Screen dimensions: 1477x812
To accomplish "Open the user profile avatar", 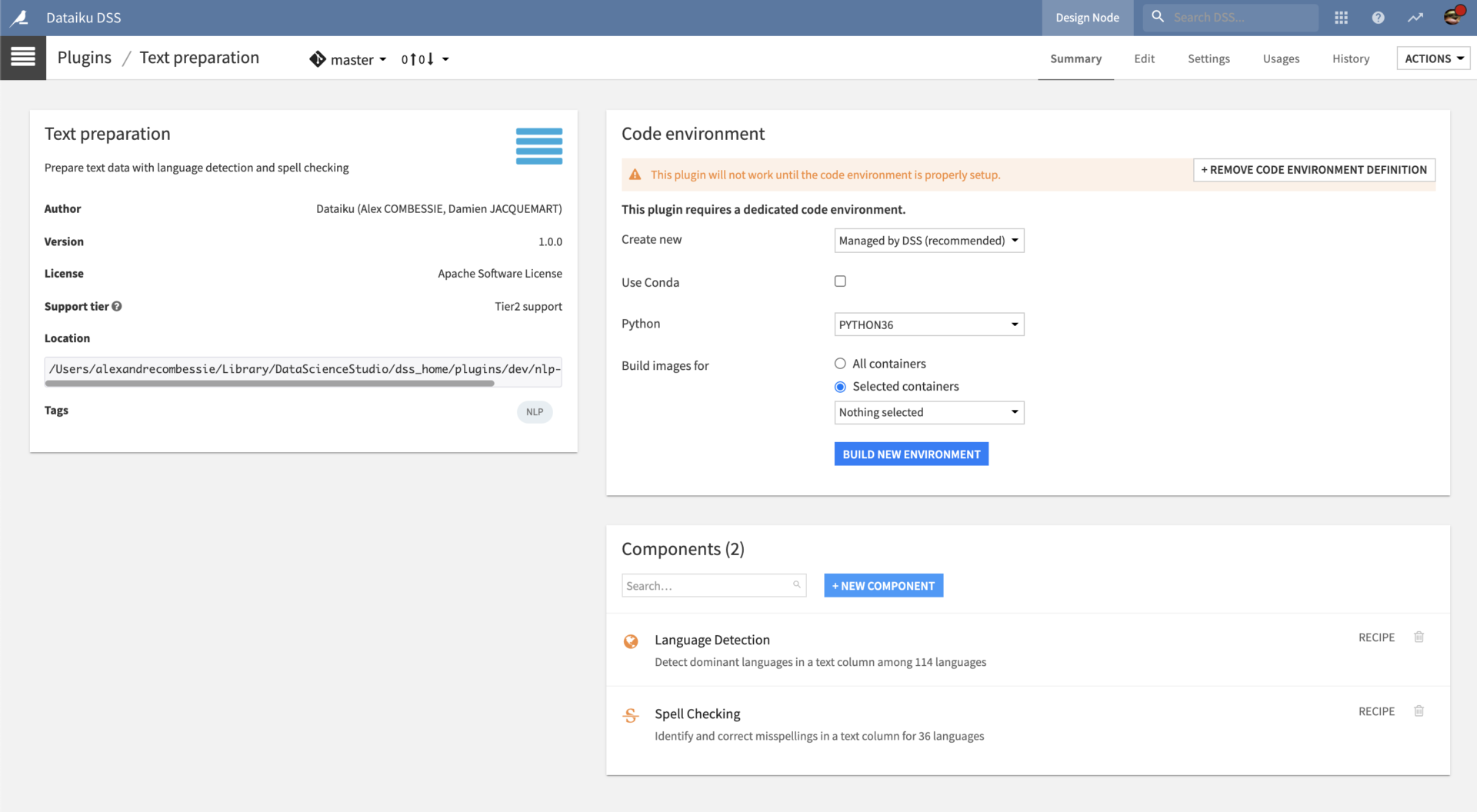I will pos(1452,16).
